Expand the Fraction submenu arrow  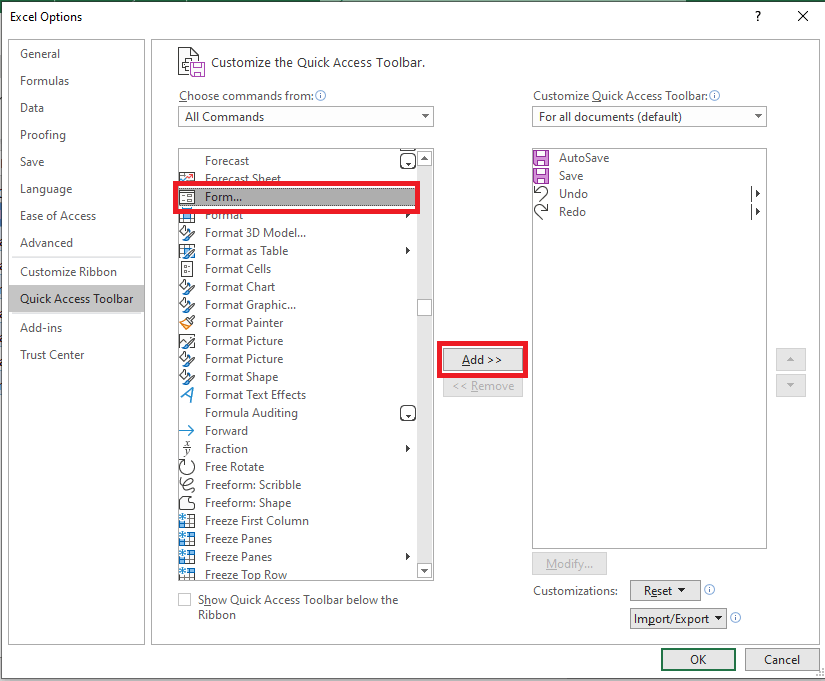click(x=408, y=448)
